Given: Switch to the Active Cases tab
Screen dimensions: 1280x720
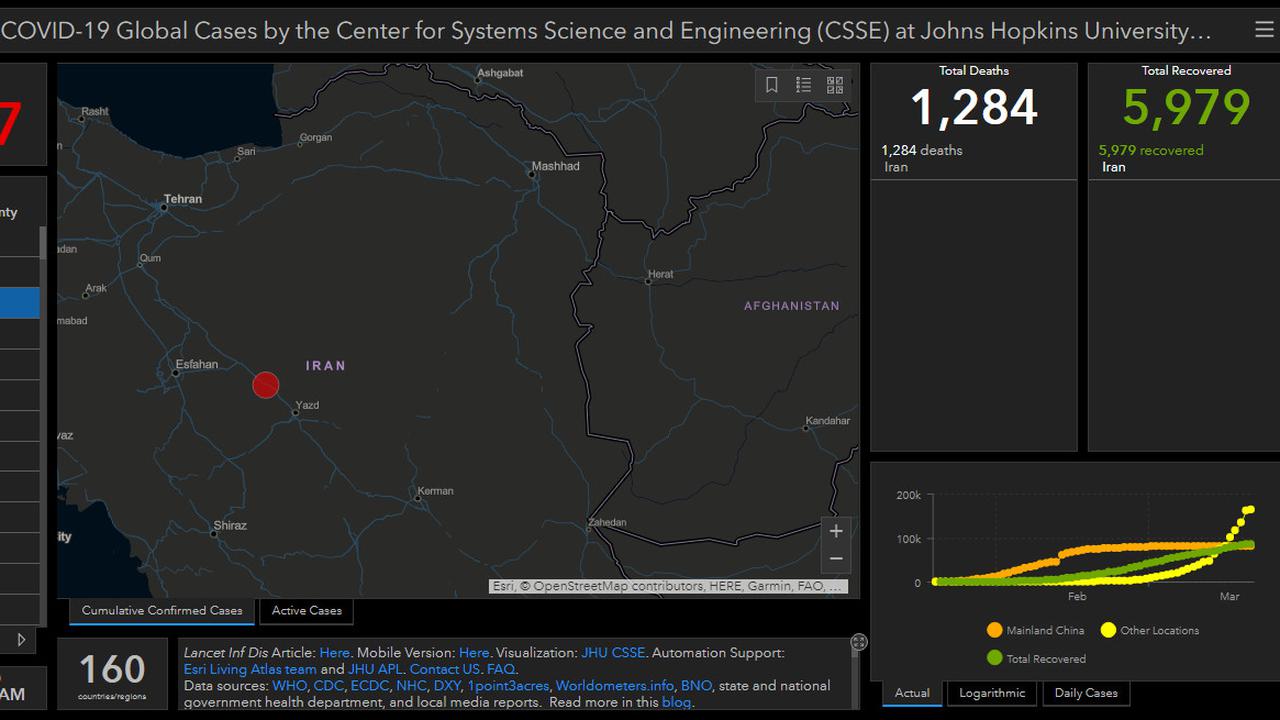Looking at the screenshot, I should (307, 610).
